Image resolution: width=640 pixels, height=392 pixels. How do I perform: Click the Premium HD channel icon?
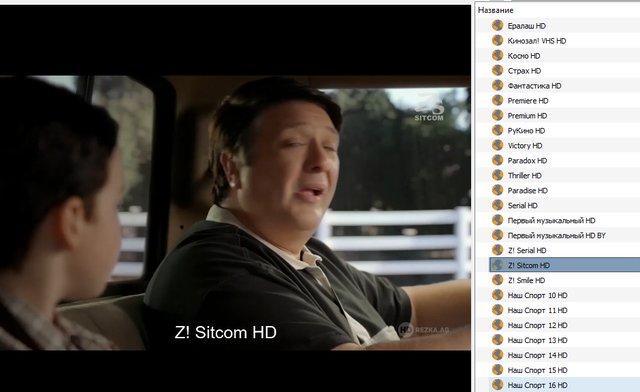[x=497, y=115]
